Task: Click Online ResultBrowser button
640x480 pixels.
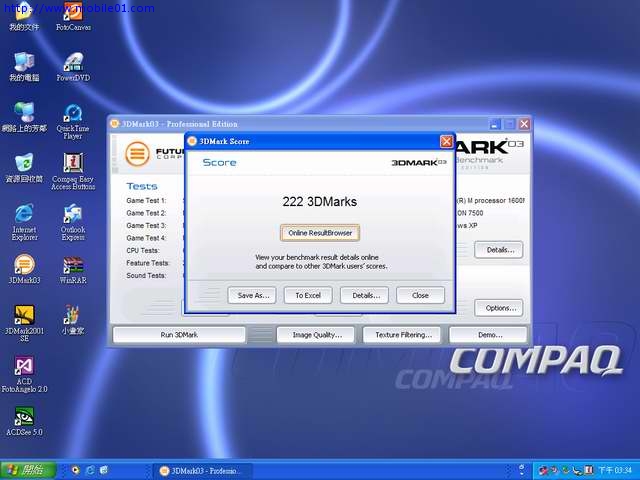Action: click(x=320, y=233)
